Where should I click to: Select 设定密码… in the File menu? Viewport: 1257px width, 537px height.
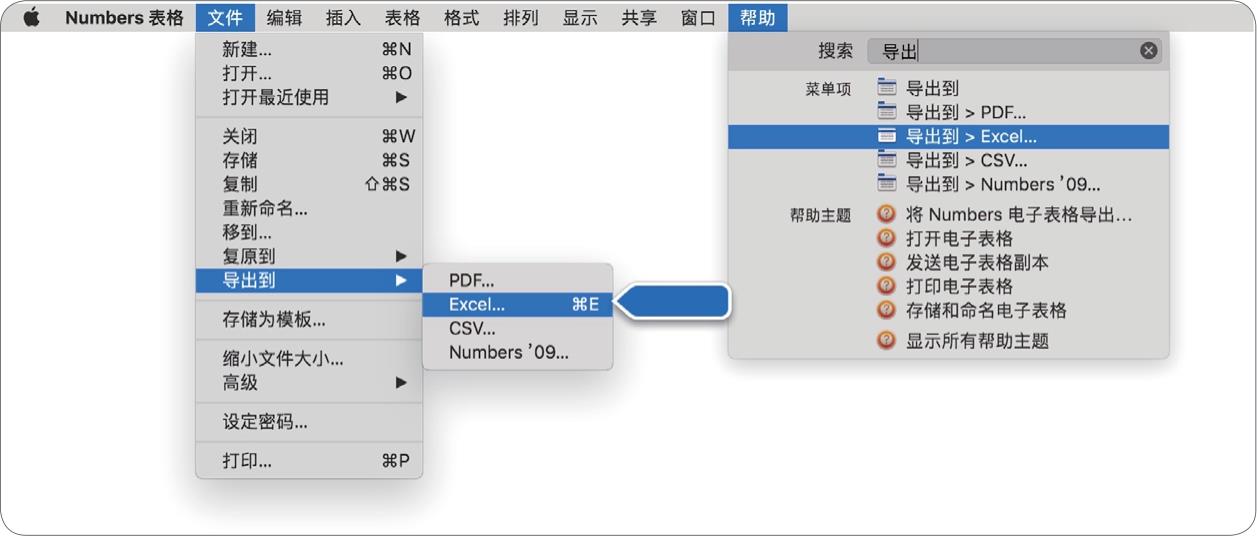pyautogui.click(x=265, y=422)
